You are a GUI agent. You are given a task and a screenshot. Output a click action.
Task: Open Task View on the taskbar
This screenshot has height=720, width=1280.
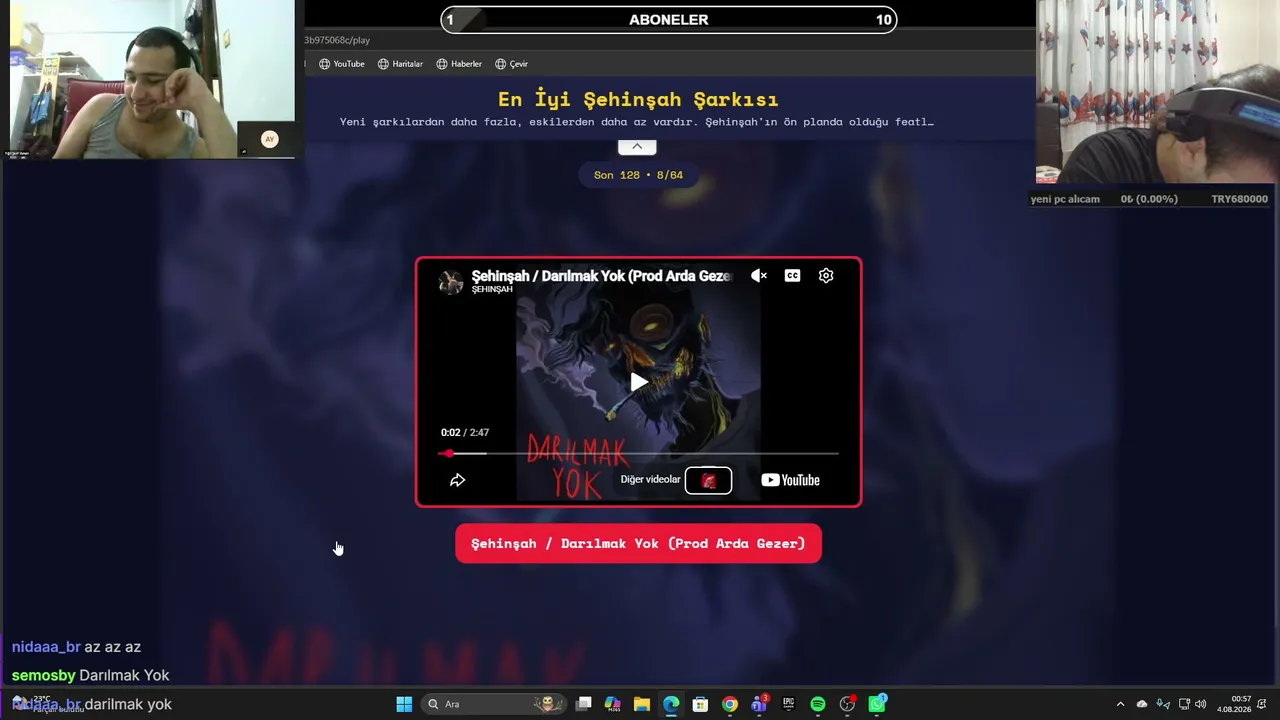(x=584, y=704)
